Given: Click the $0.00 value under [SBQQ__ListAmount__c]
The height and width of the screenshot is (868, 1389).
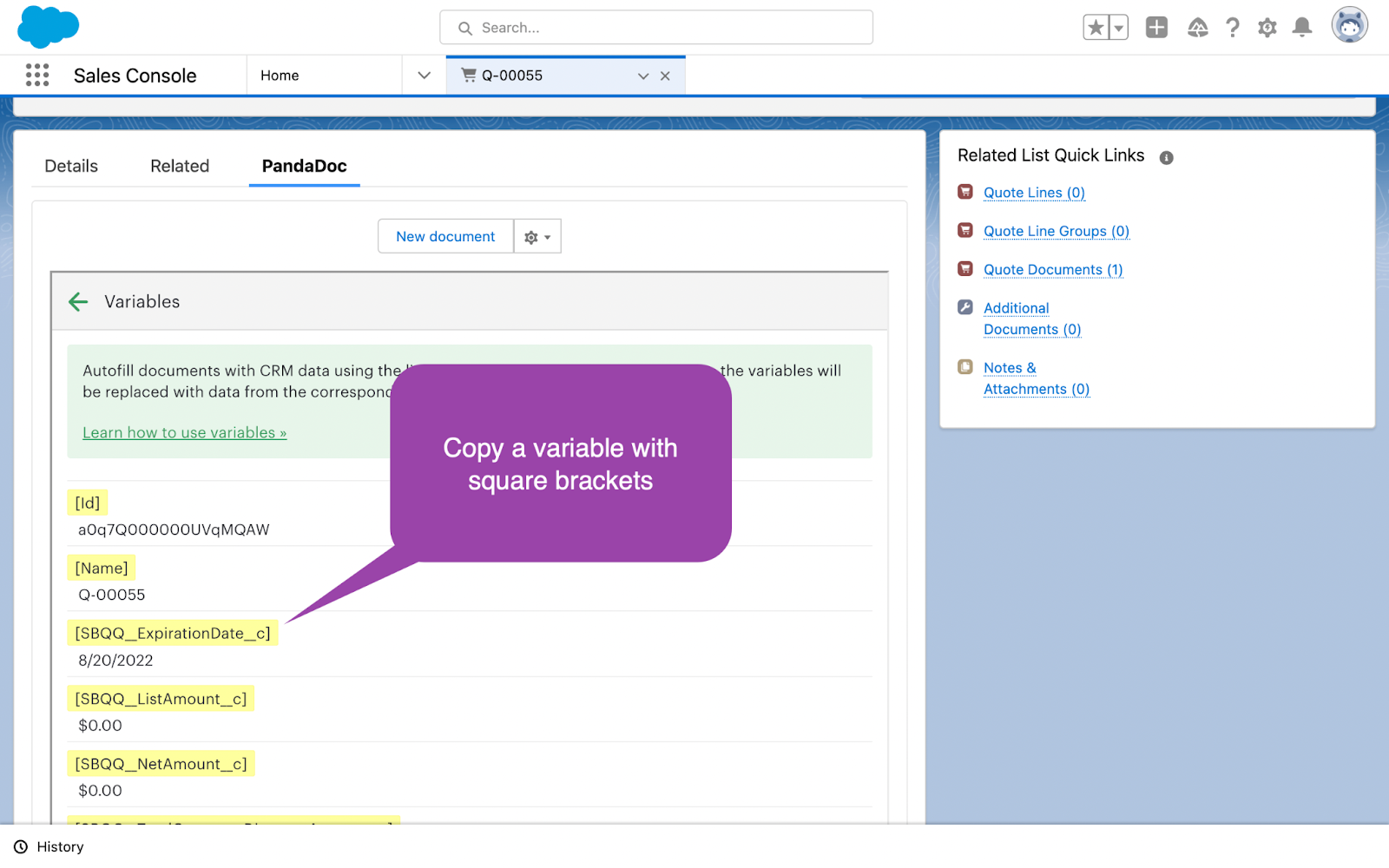Looking at the screenshot, I should click(x=100, y=726).
